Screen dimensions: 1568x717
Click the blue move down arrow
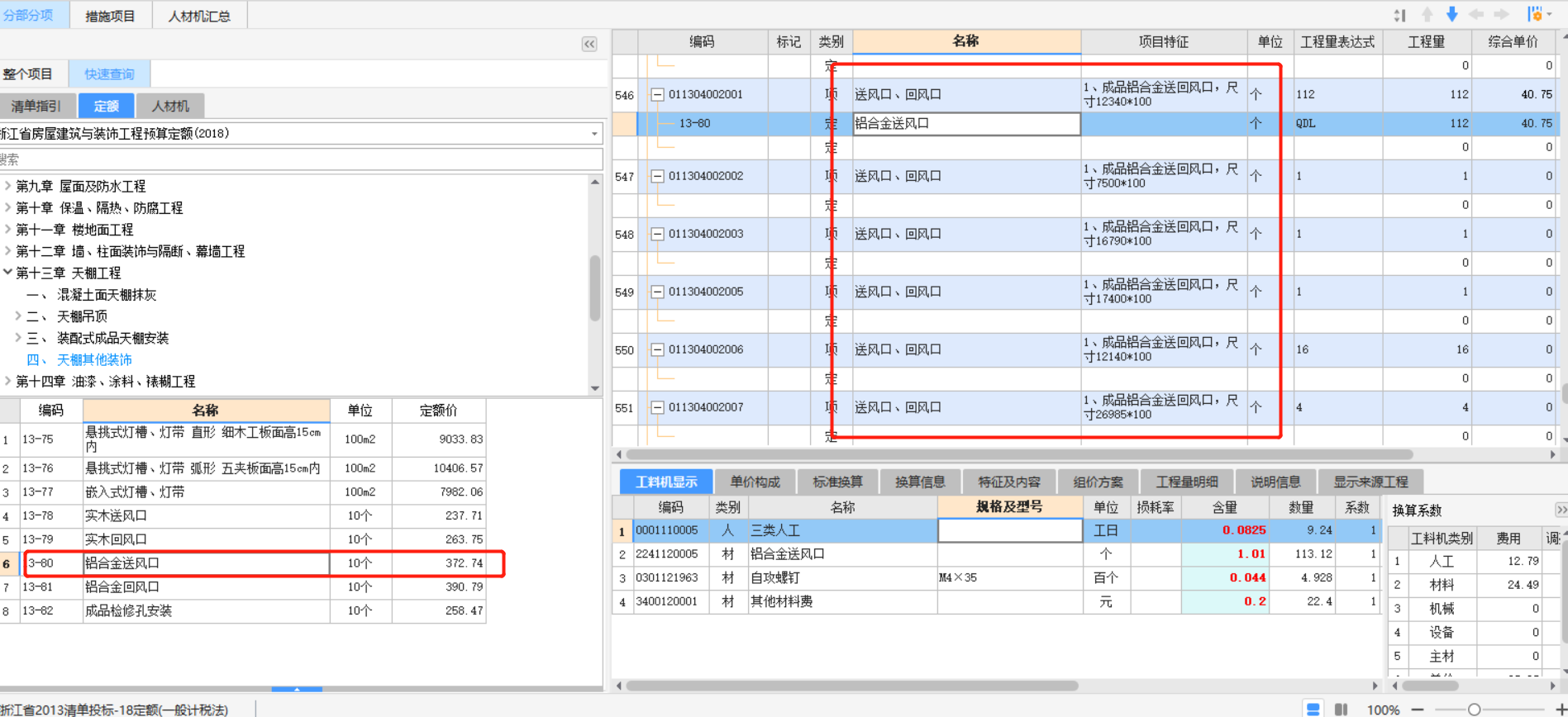[x=1452, y=15]
